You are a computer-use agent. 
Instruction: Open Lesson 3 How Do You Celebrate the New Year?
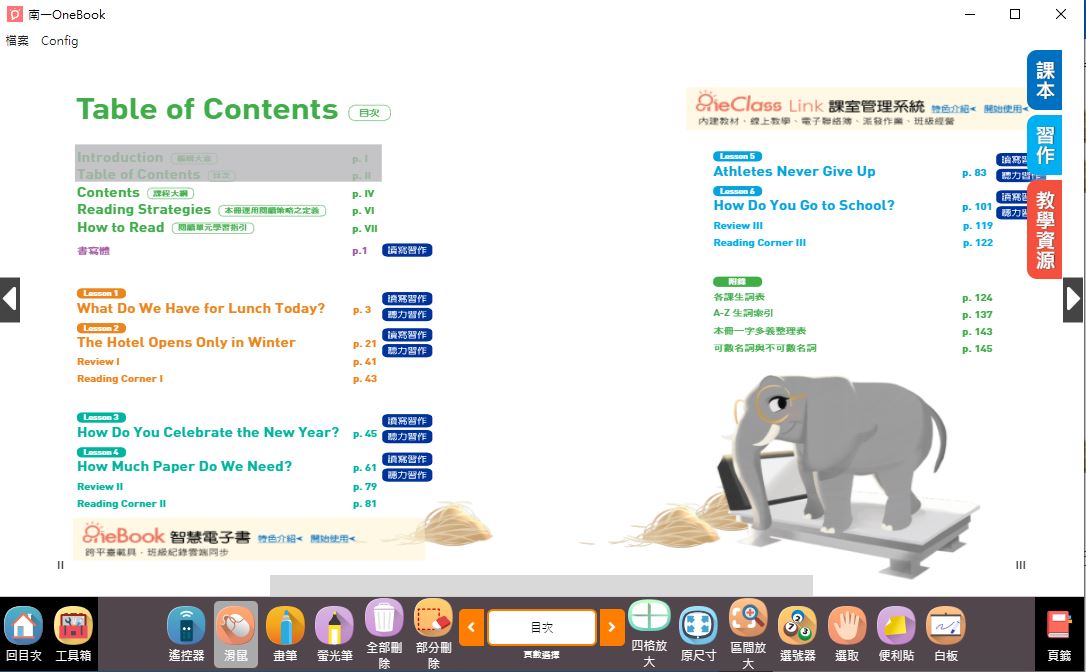pos(208,432)
